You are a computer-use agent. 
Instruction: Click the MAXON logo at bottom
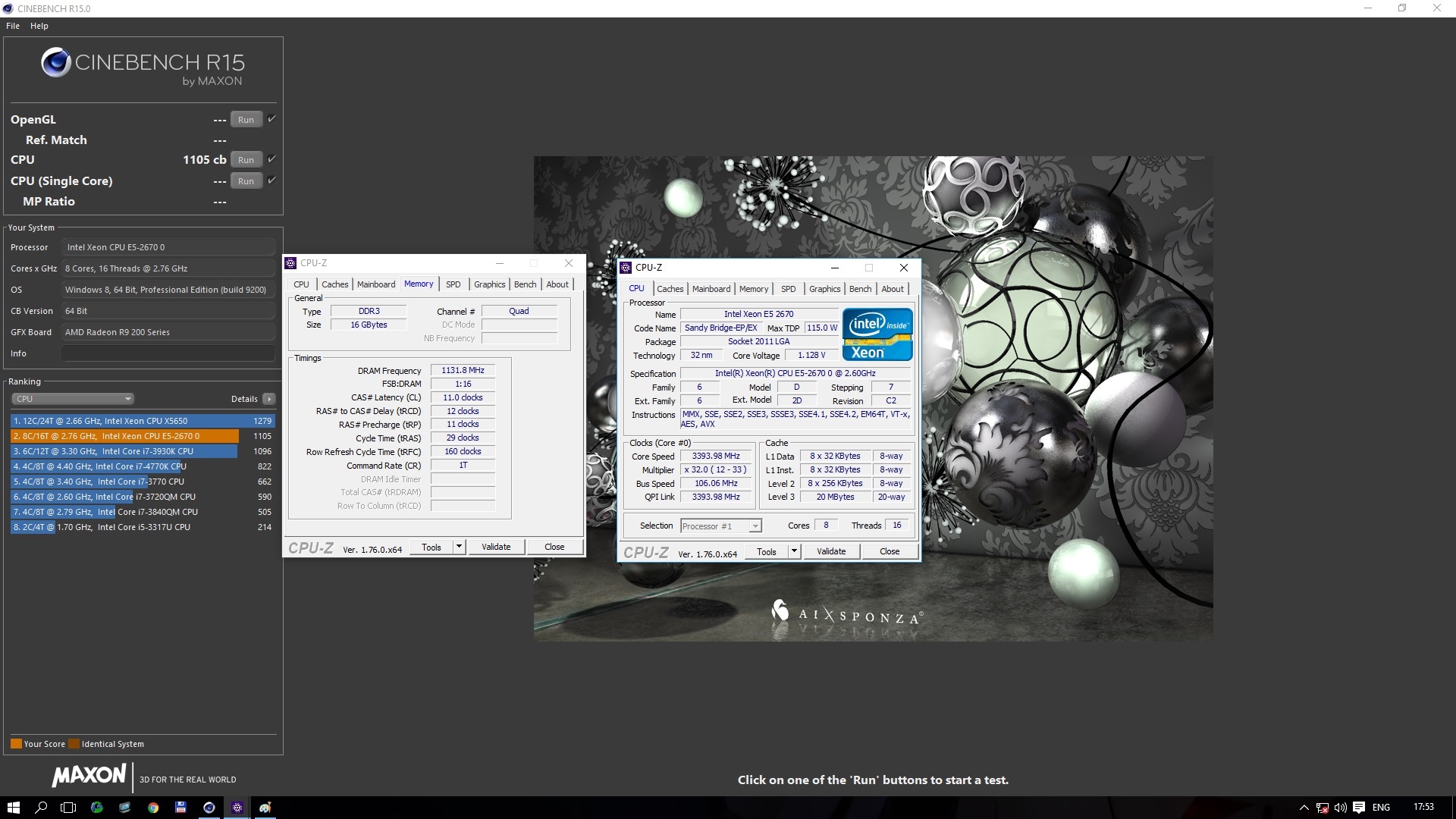(89, 775)
